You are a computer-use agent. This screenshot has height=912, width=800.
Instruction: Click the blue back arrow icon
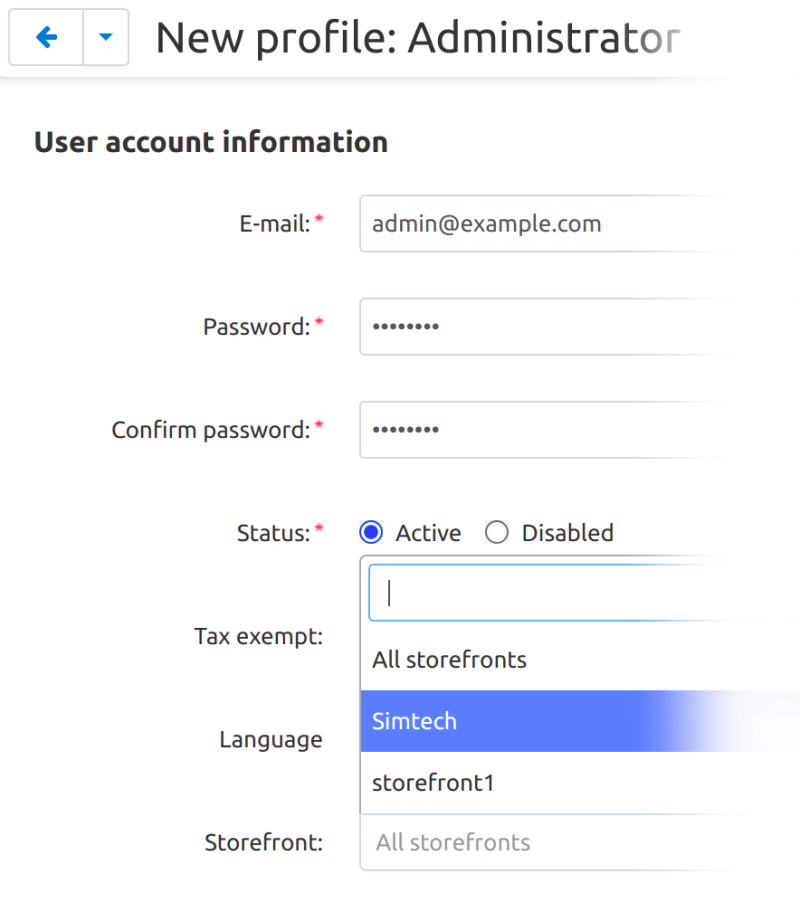point(46,38)
